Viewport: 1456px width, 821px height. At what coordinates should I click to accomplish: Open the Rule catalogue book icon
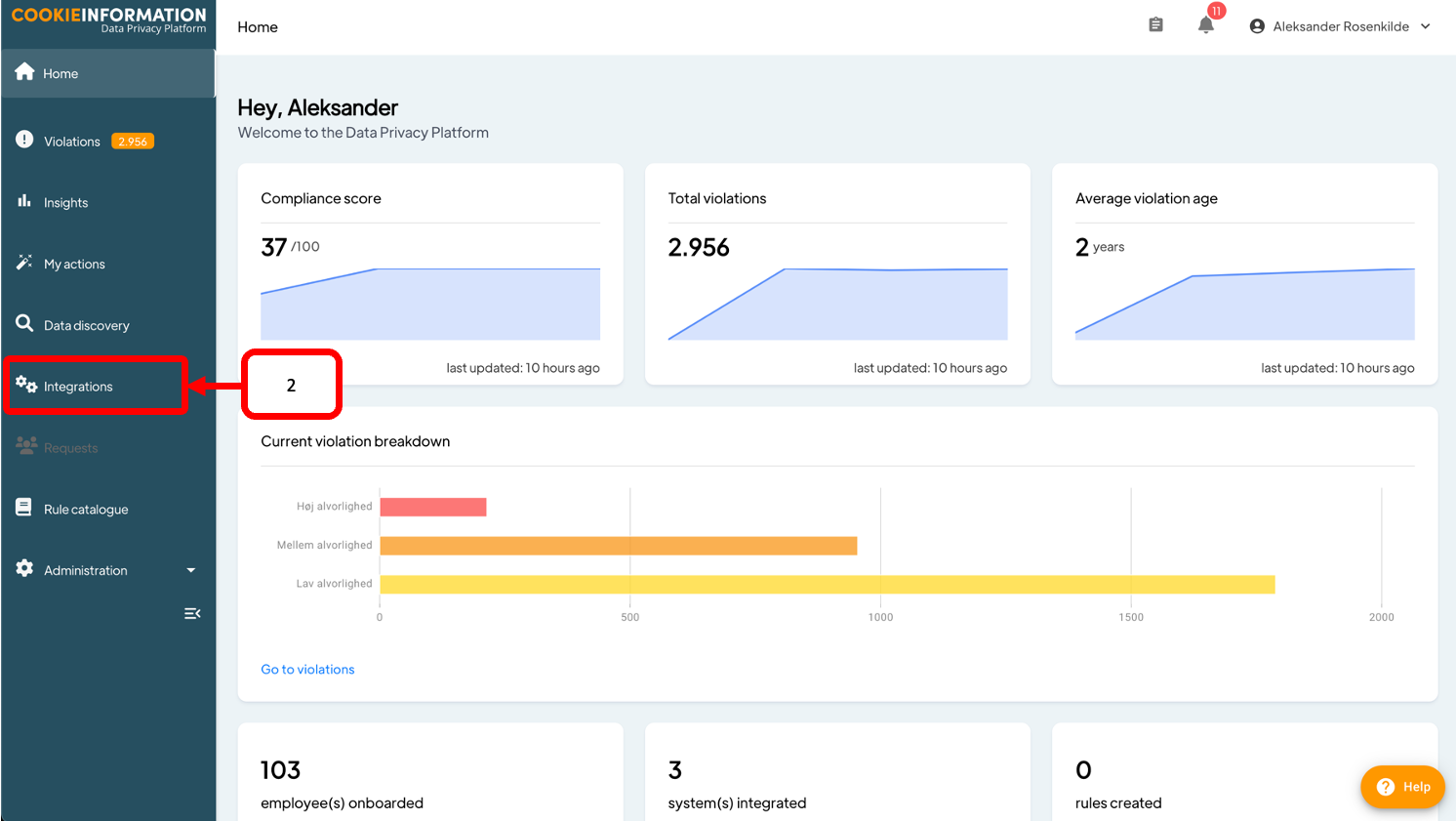click(25, 508)
